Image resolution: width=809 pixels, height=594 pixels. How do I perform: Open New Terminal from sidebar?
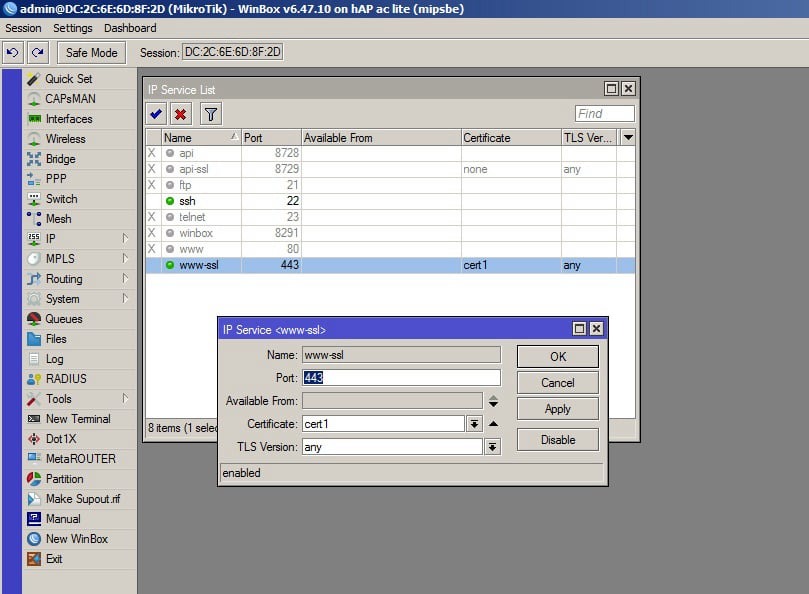77,419
